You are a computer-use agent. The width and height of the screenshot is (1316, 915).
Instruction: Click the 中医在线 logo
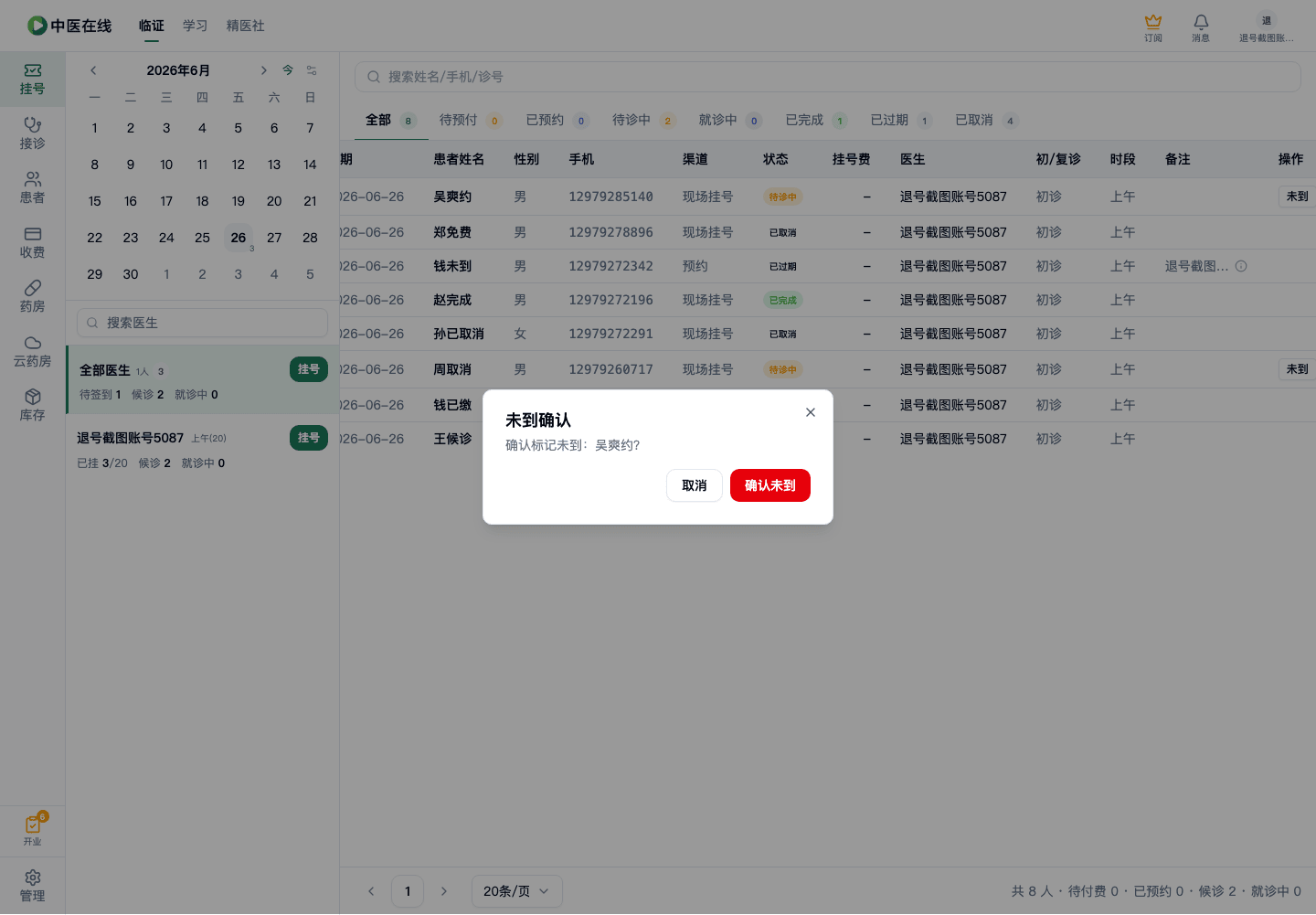tap(69, 26)
